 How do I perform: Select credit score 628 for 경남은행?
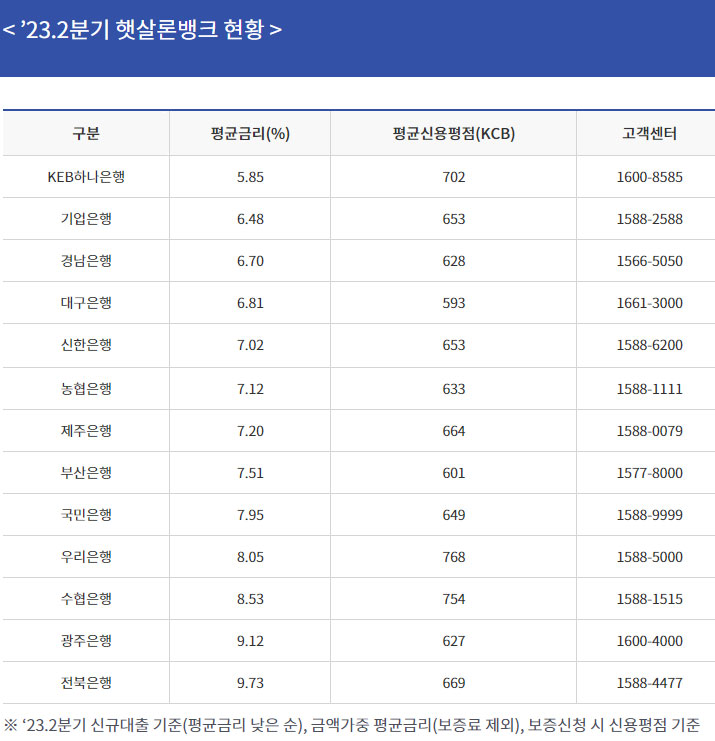click(454, 261)
